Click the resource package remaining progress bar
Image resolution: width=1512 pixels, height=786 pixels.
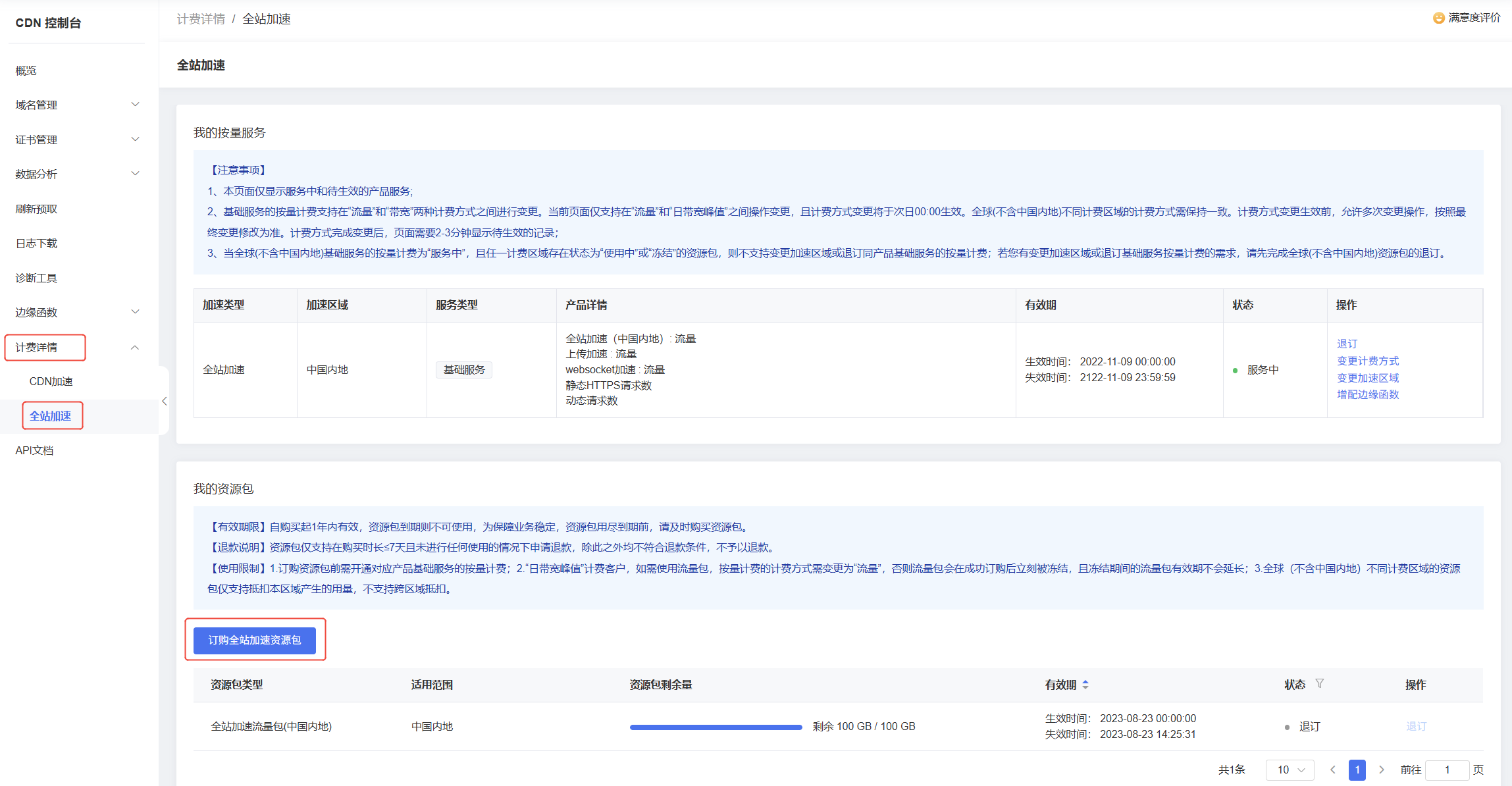click(x=716, y=727)
